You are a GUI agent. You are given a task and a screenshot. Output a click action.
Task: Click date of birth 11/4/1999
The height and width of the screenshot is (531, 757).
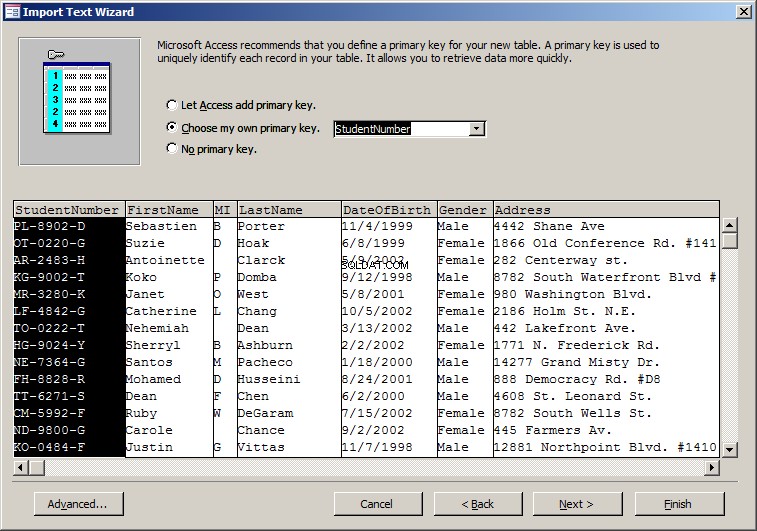tap(377, 226)
